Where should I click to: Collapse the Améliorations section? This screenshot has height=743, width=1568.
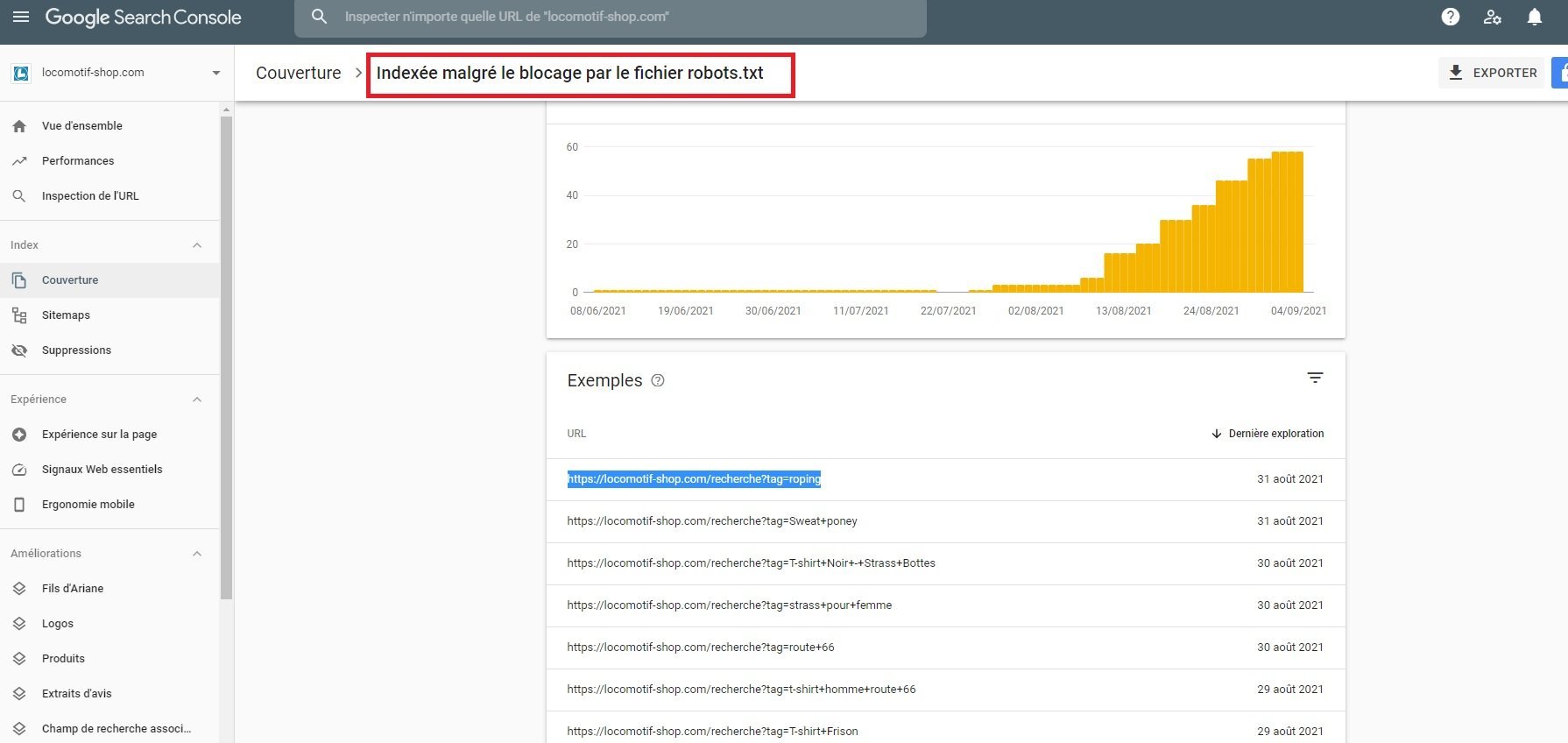(x=197, y=554)
